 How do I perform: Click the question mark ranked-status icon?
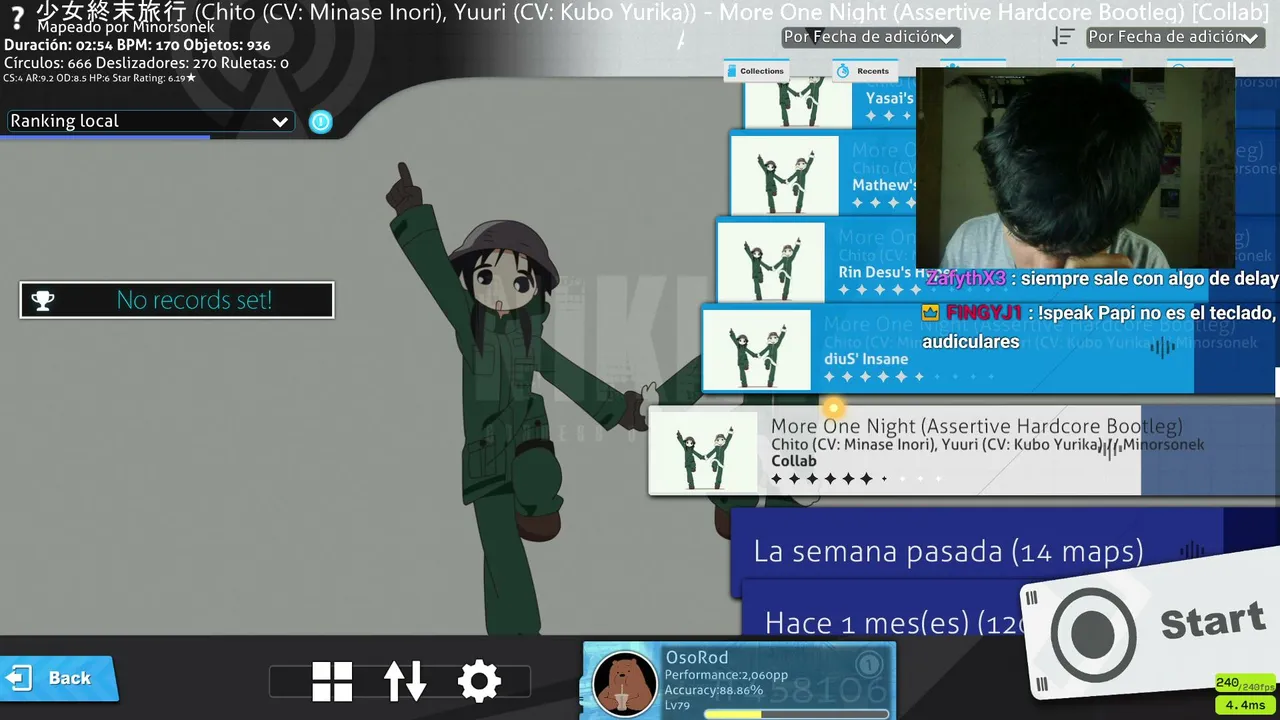[16, 18]
